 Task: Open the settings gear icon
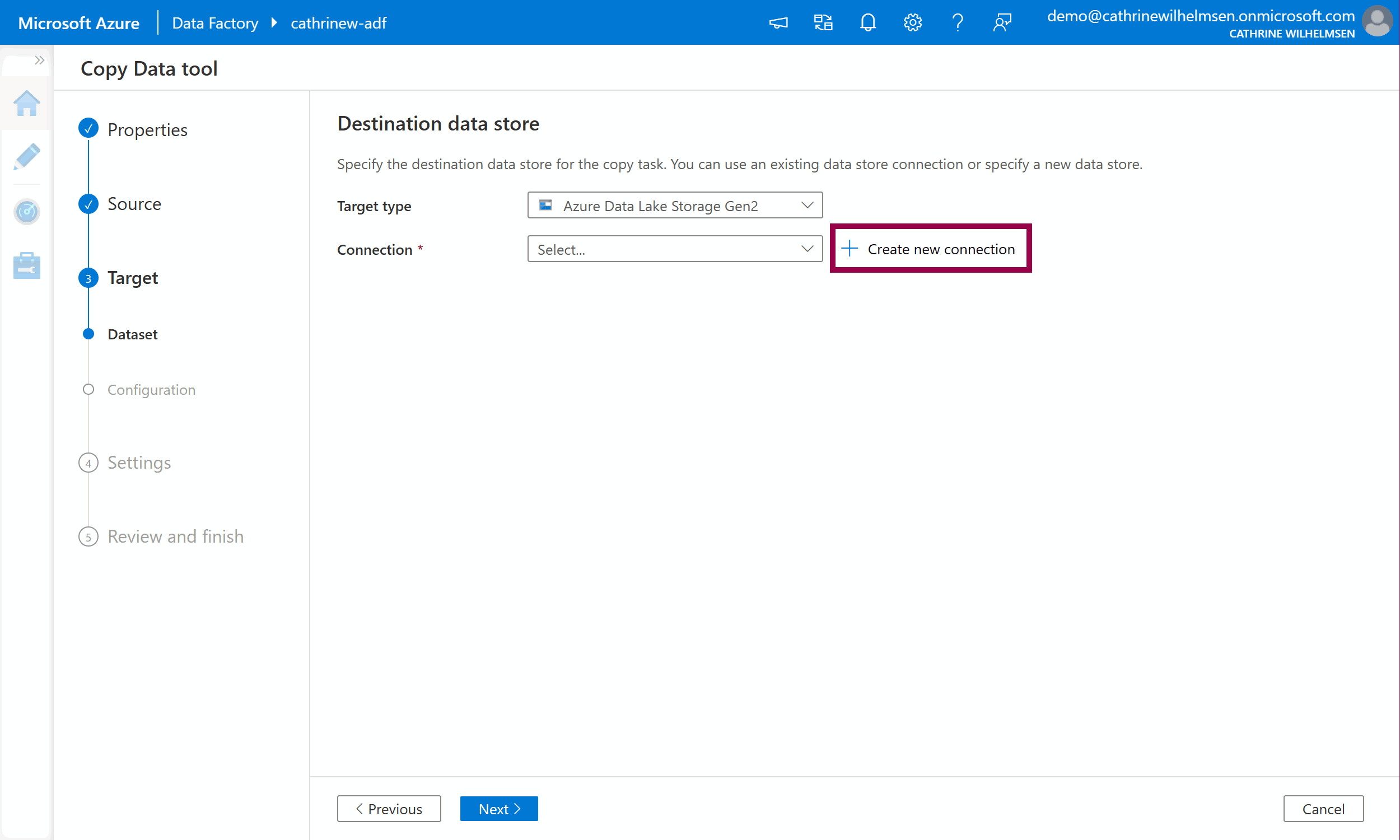(x=912, y=22)
